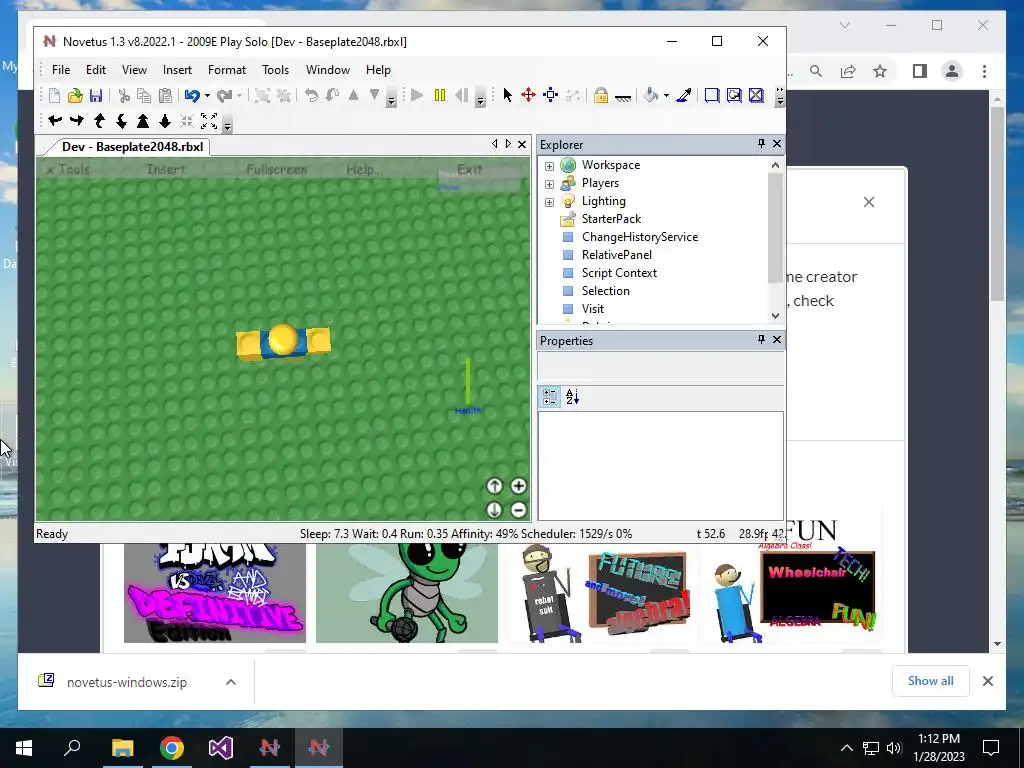Click the first square Surface tool icon
The width and height of the screenshot is (1024, 768).
tap(712, 95)
